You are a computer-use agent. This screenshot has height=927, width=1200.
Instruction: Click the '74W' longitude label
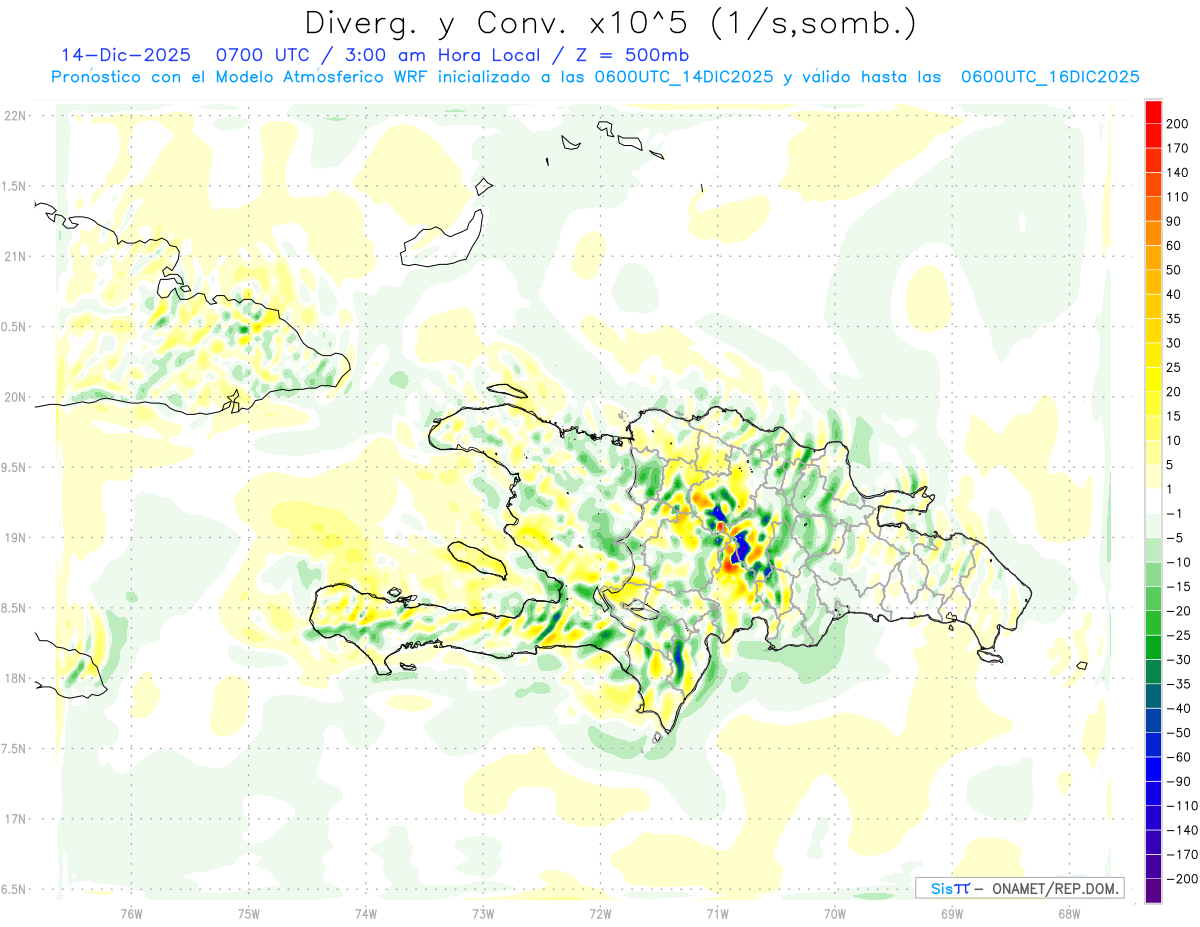tap(366, 913)
